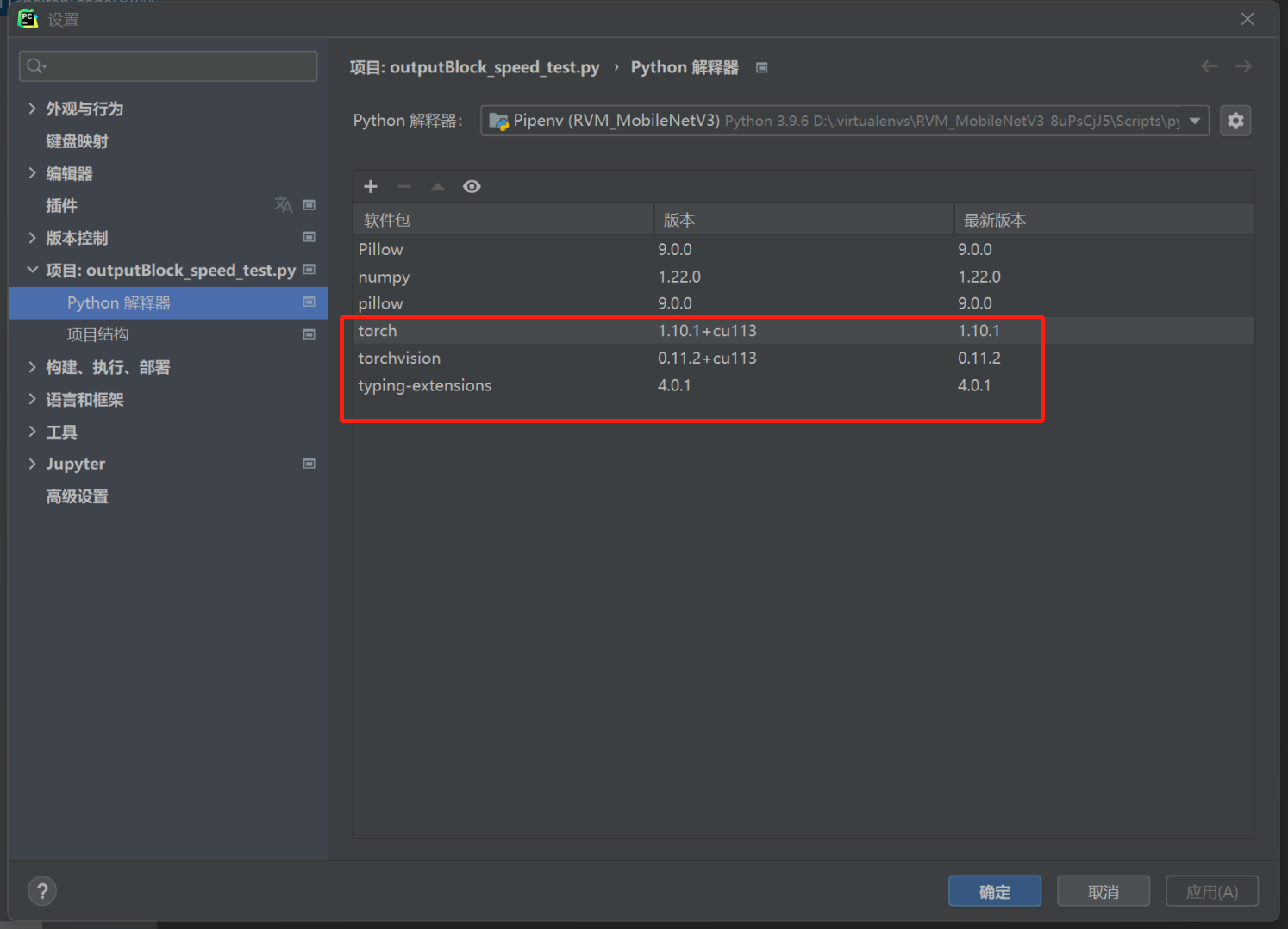The image size is (1288, 929).
Task: Select the torch package row
Action: coord(803,331)
